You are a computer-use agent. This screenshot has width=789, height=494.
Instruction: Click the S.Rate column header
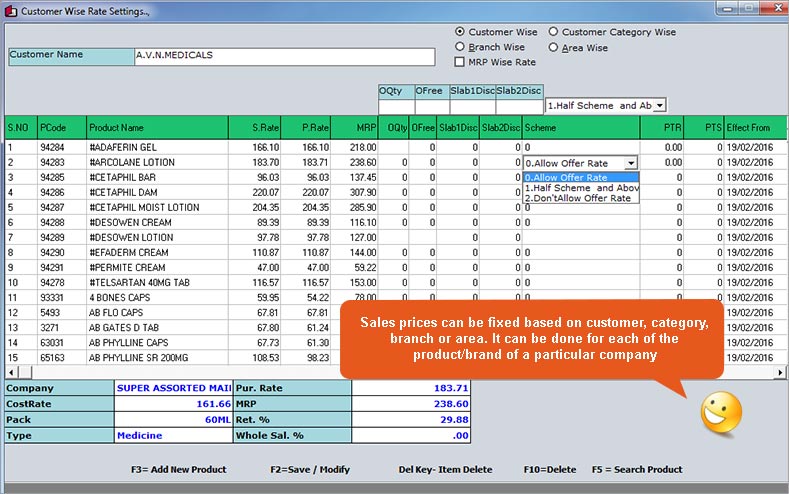point(255,127)
